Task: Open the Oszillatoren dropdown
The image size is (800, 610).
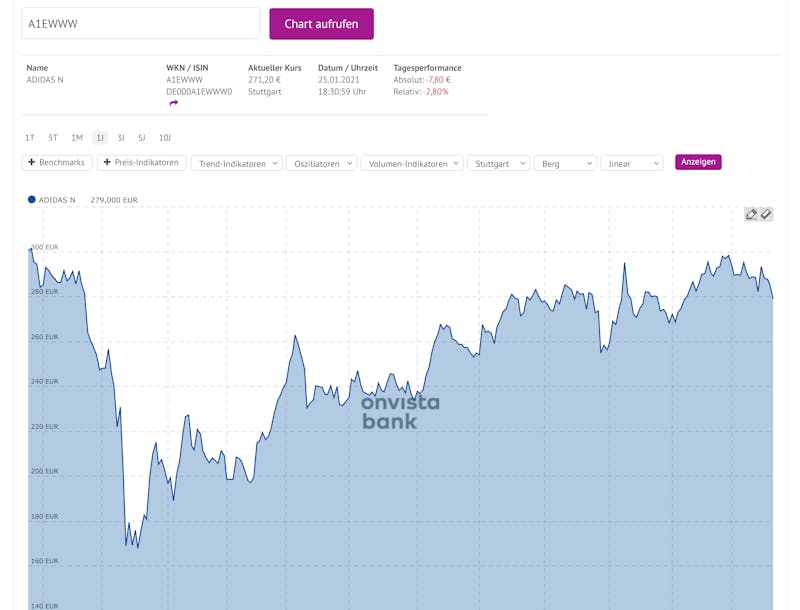Action: [x=321, y=163]
